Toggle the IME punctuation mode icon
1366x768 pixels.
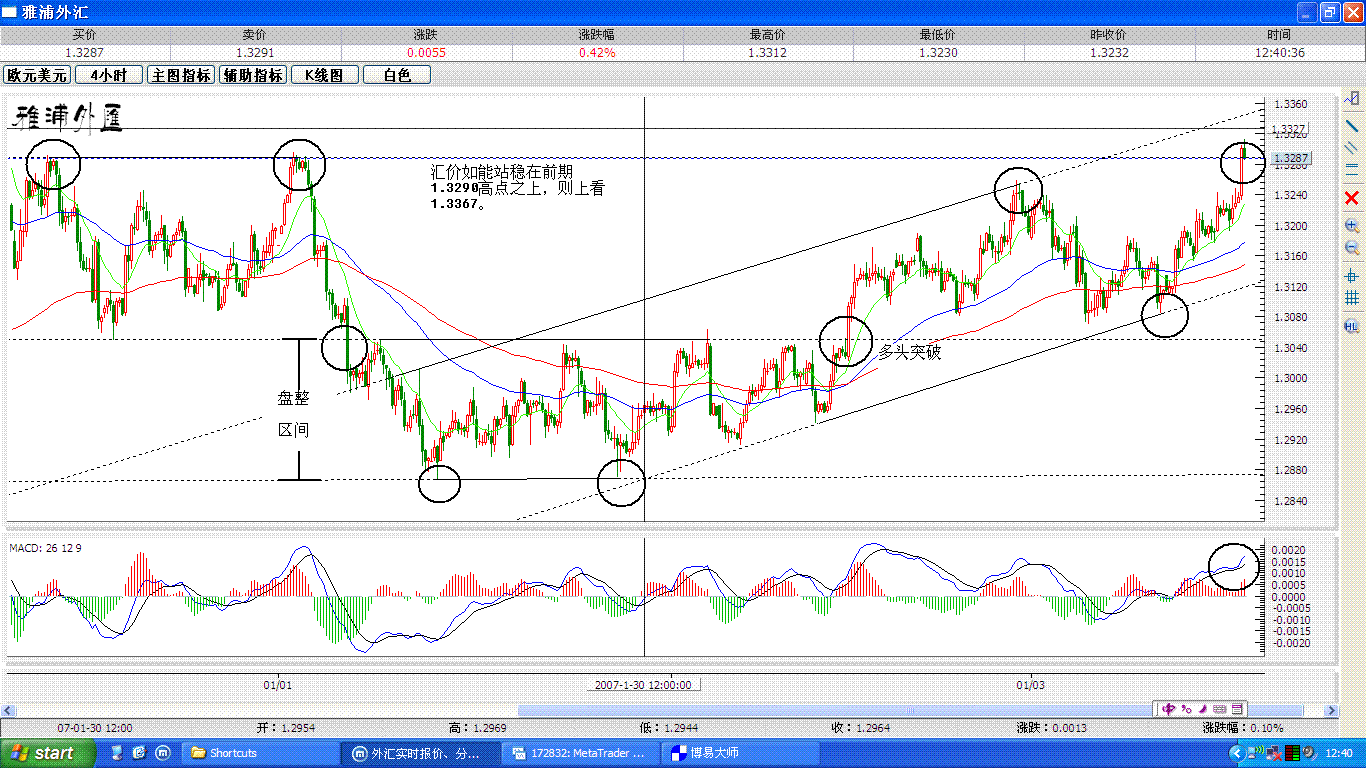[1186, 709]
